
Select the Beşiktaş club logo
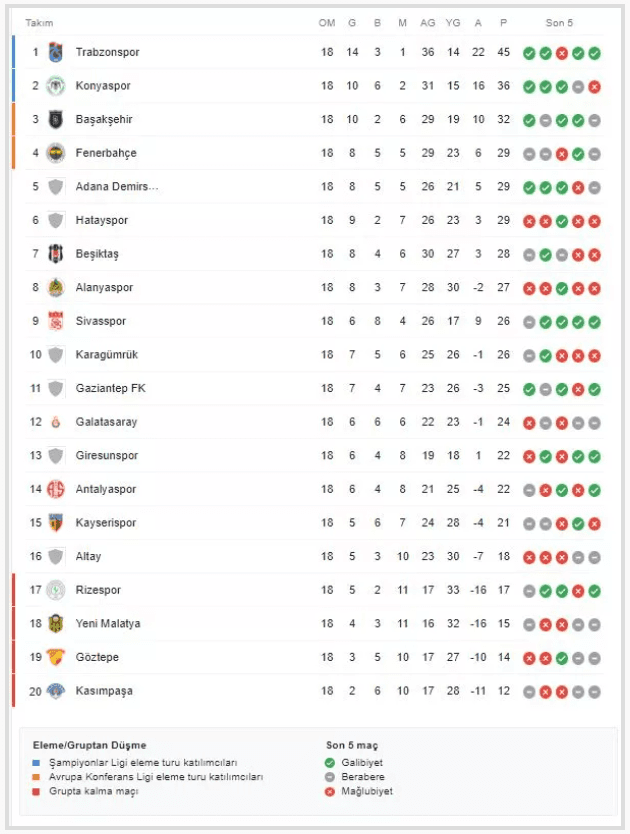click(x=56, y=254)
